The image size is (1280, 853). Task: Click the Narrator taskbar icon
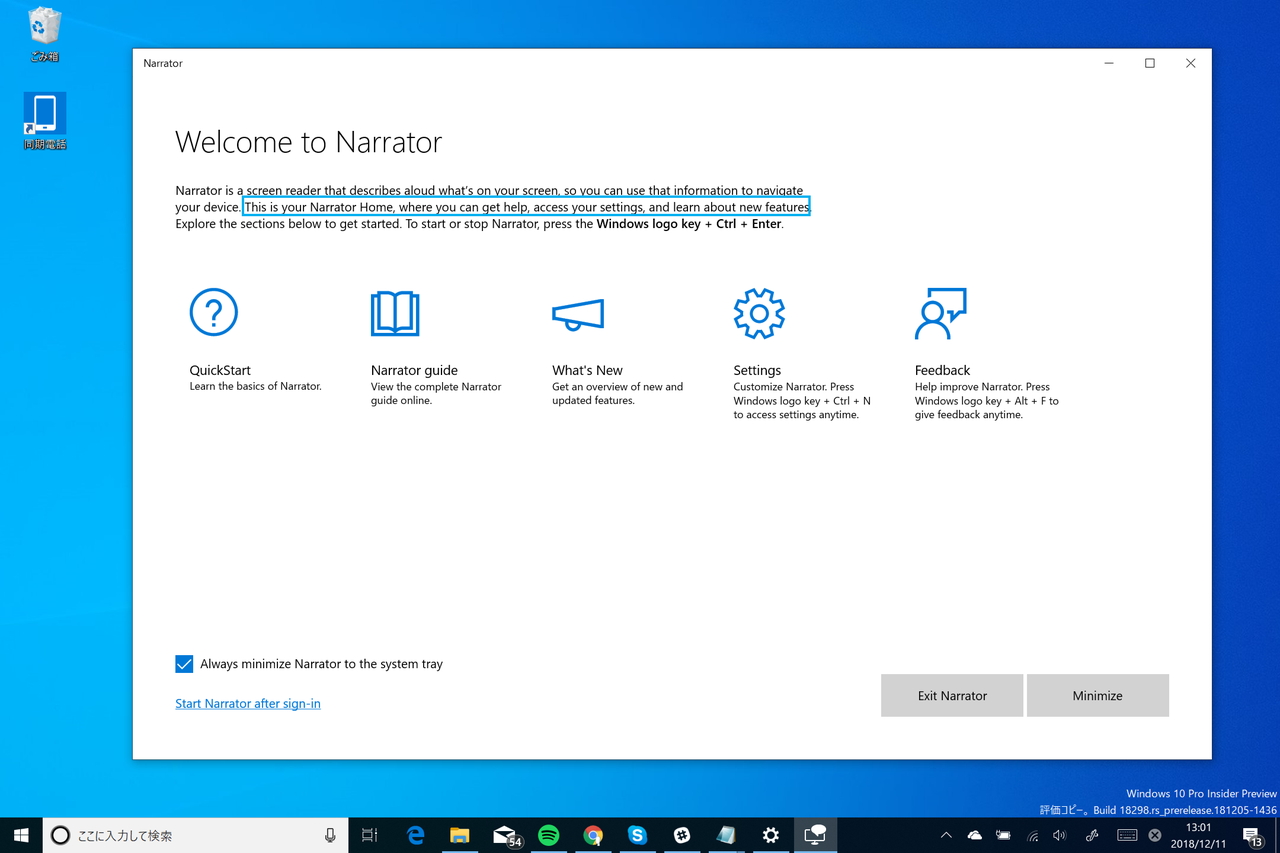tap(815, 836)
